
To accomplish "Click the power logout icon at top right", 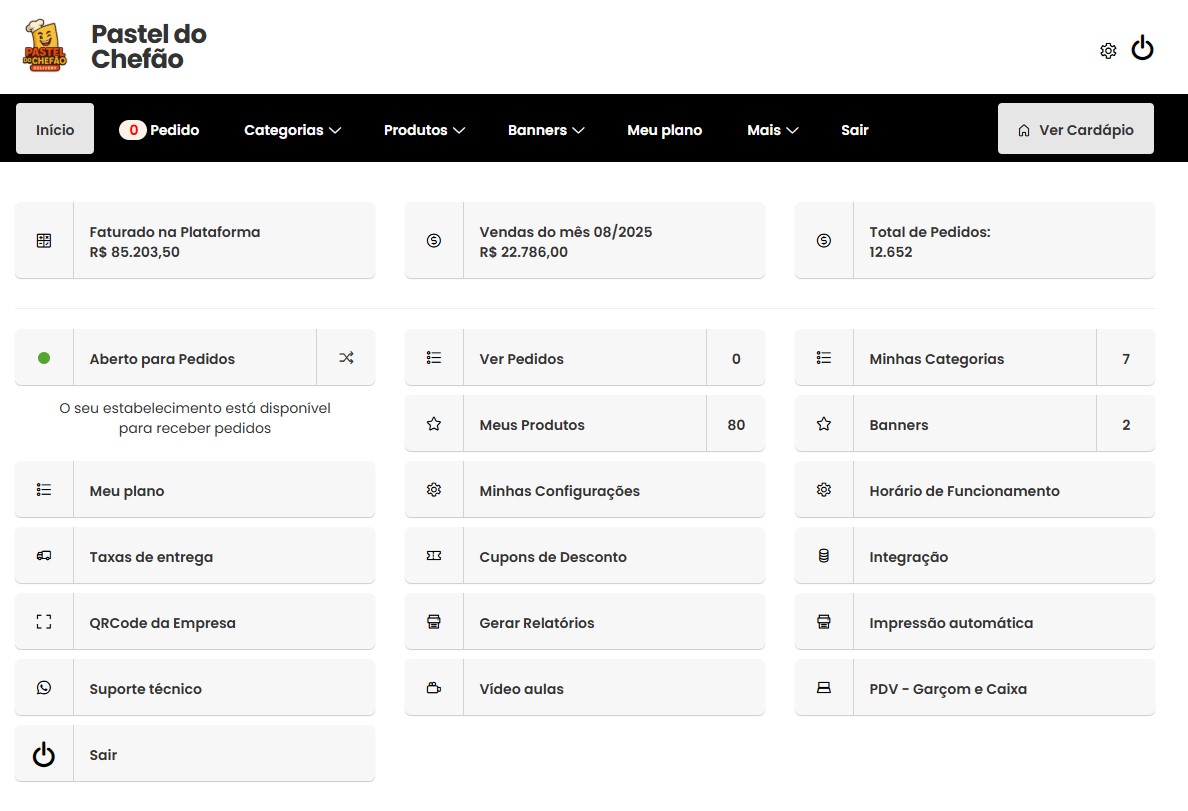I will pos(1143,48).
